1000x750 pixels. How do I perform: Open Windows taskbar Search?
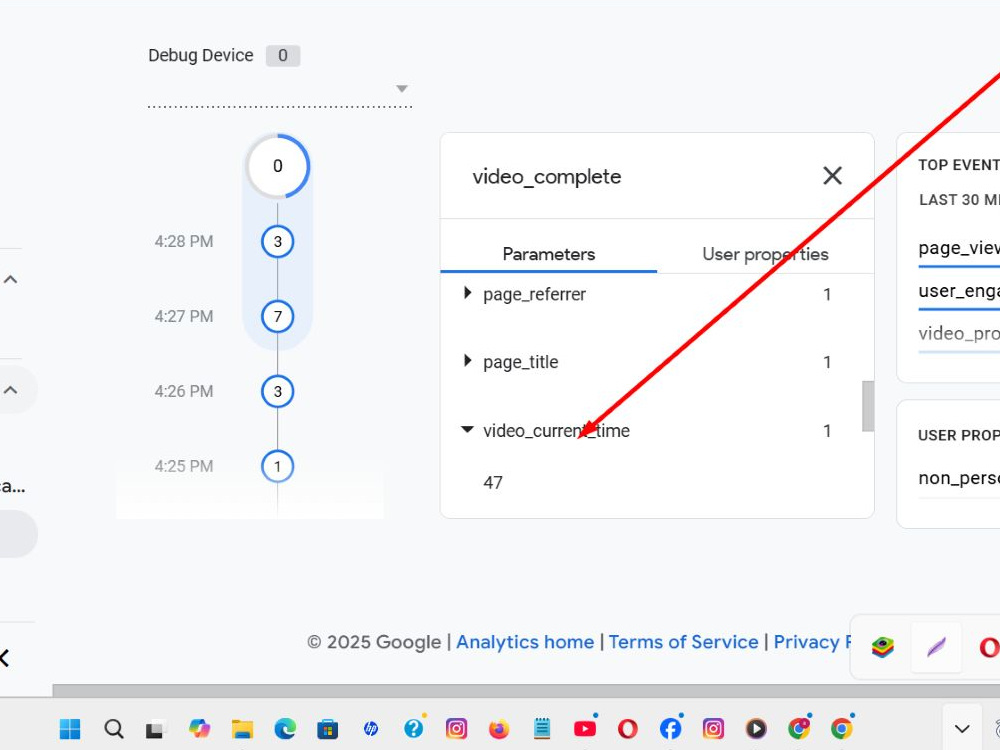tap(114, 729)
